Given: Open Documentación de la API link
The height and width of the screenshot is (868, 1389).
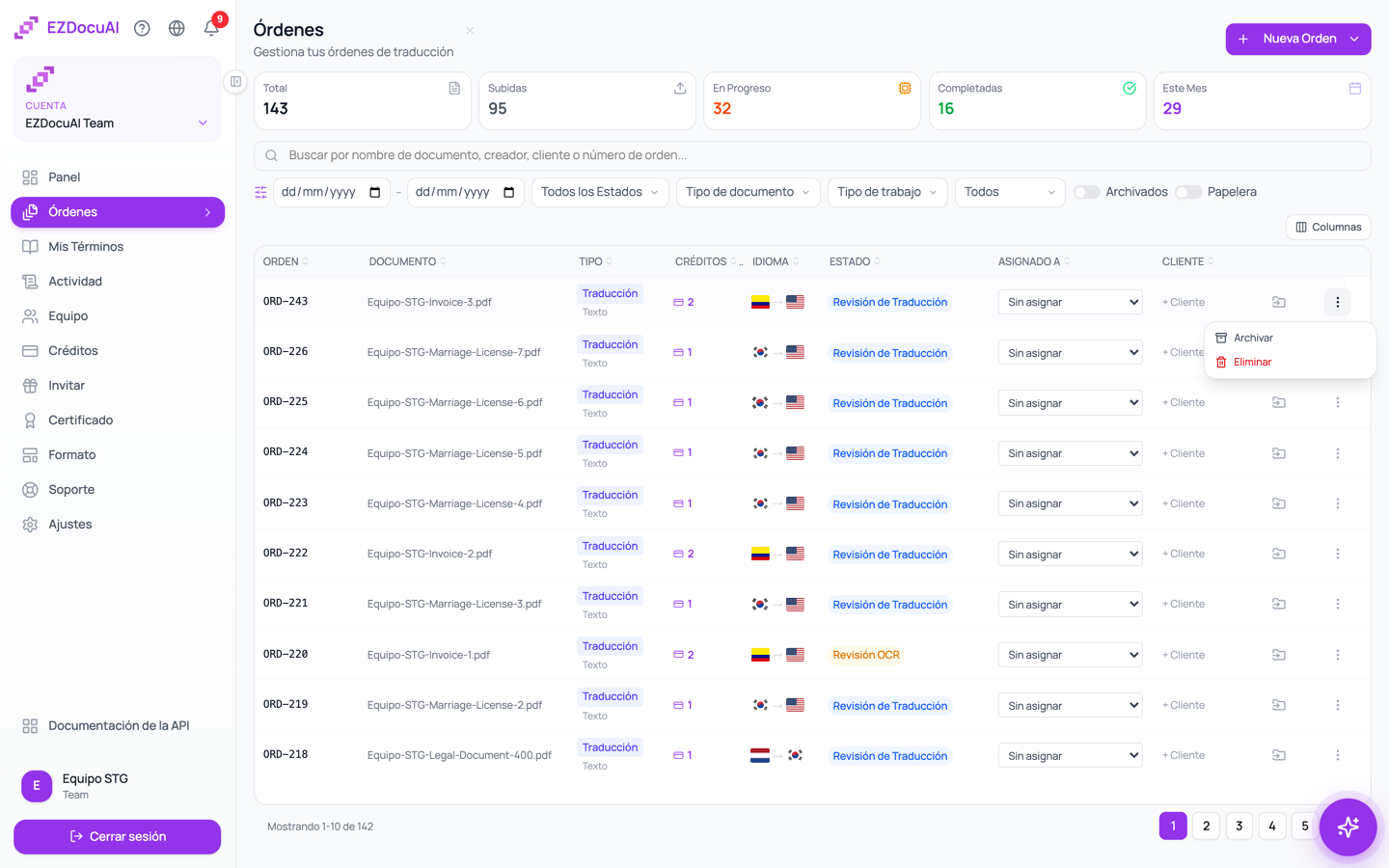Looking at the screenshot, I should pos(118,725).
